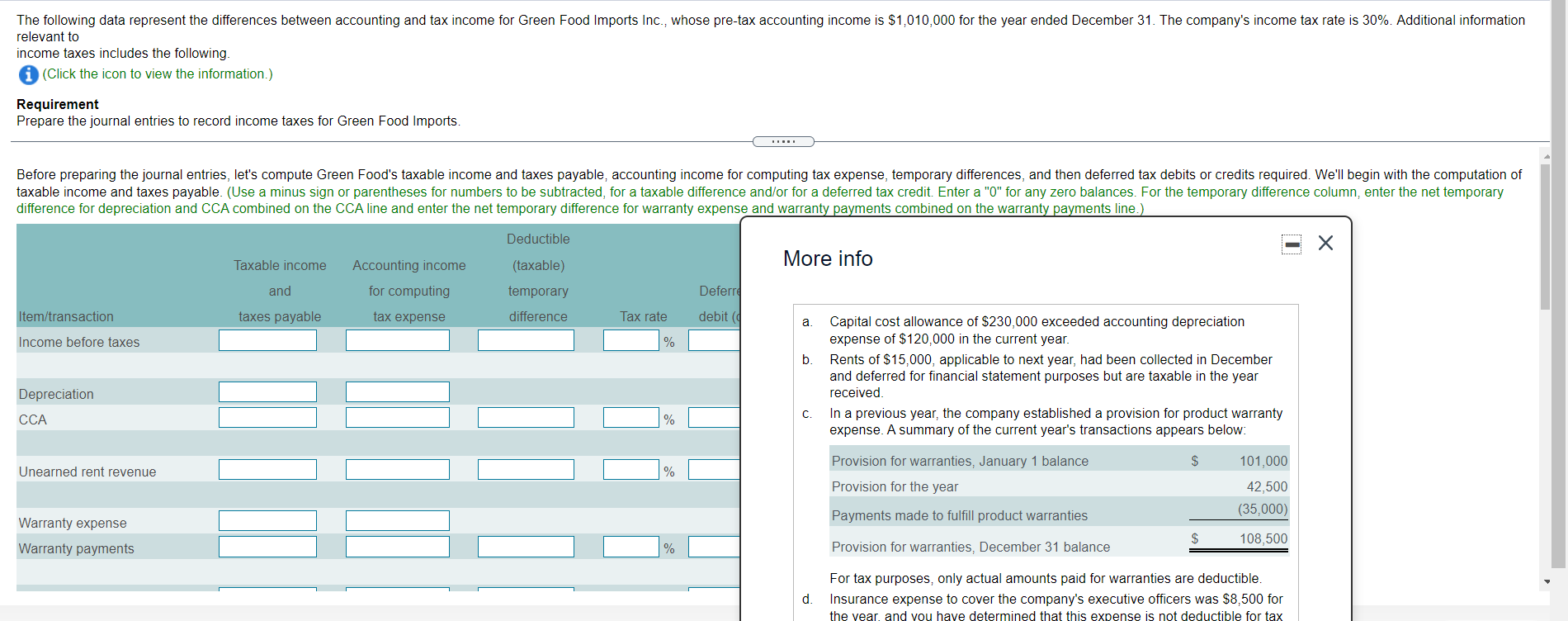This screenshot has height=621, width=1568.
Task: Click Warranty expense accounting income field
Action: pos(398,521)
